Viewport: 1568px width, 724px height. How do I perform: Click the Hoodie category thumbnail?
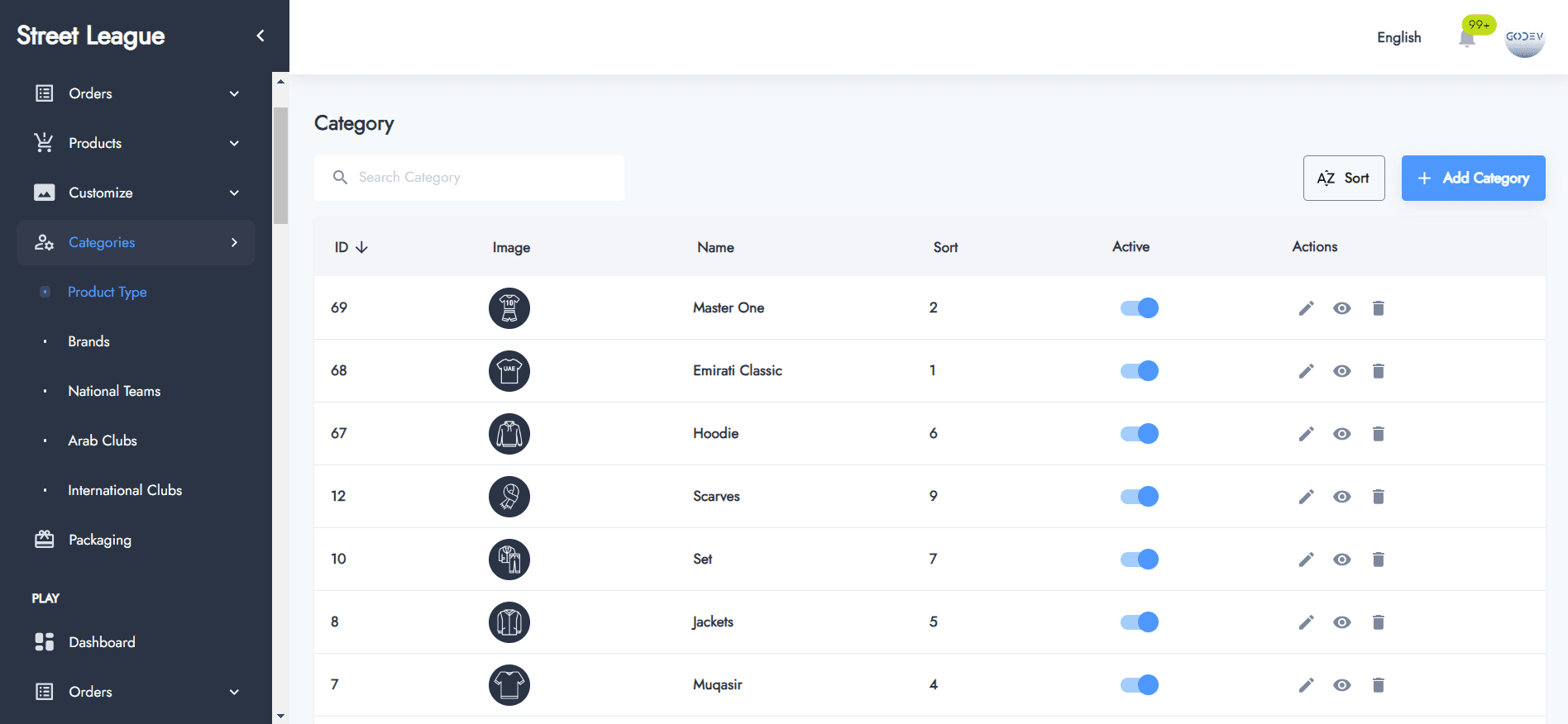(509, 434)
